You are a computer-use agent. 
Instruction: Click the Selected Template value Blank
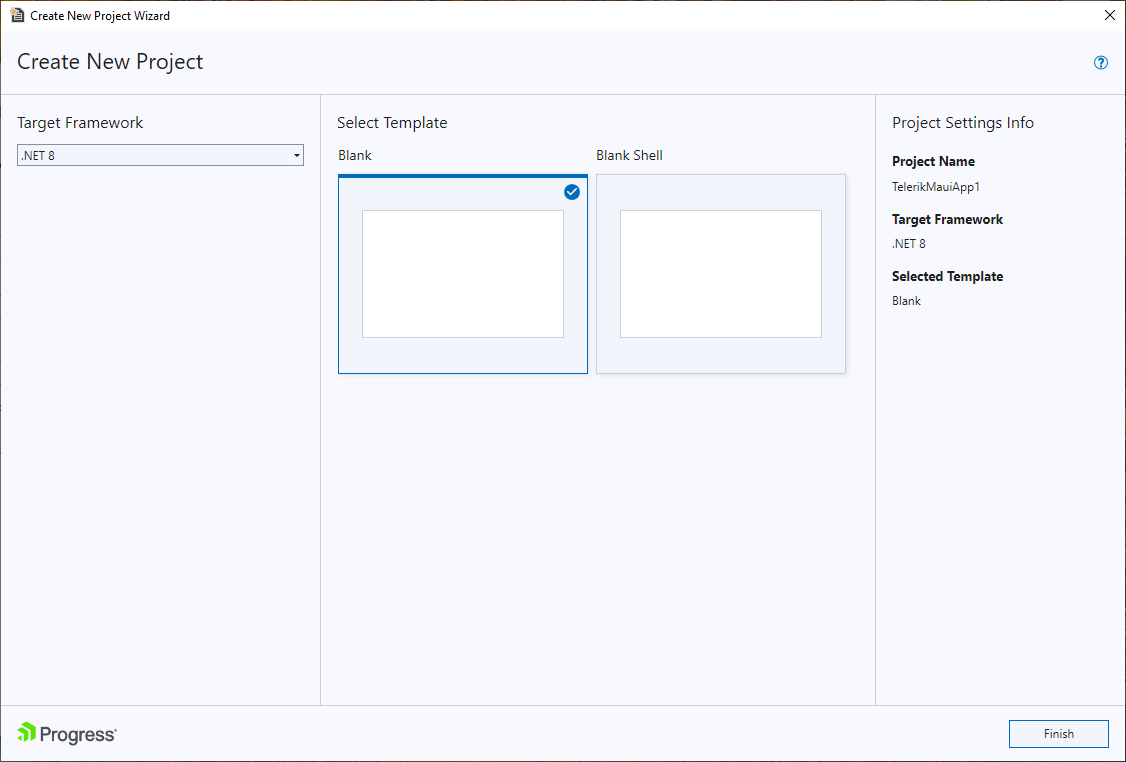click(x=906, y=300)
